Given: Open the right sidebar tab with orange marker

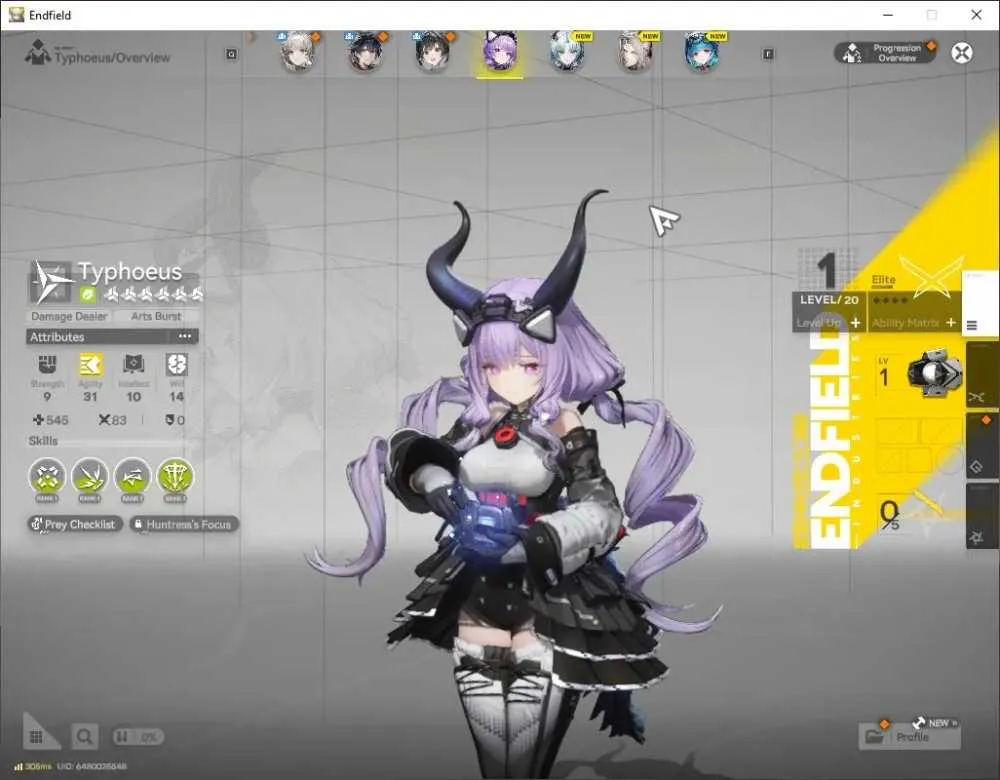Looking at the screenshot, I should coord(983,446).
